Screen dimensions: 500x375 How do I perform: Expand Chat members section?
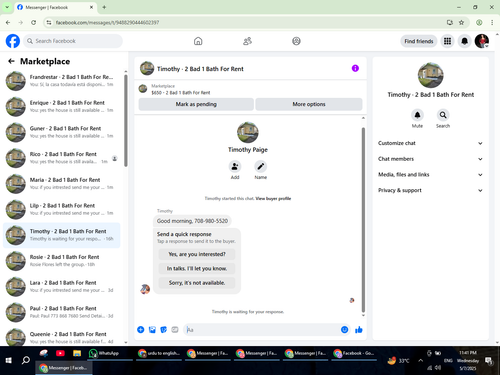tap(430, 159)
